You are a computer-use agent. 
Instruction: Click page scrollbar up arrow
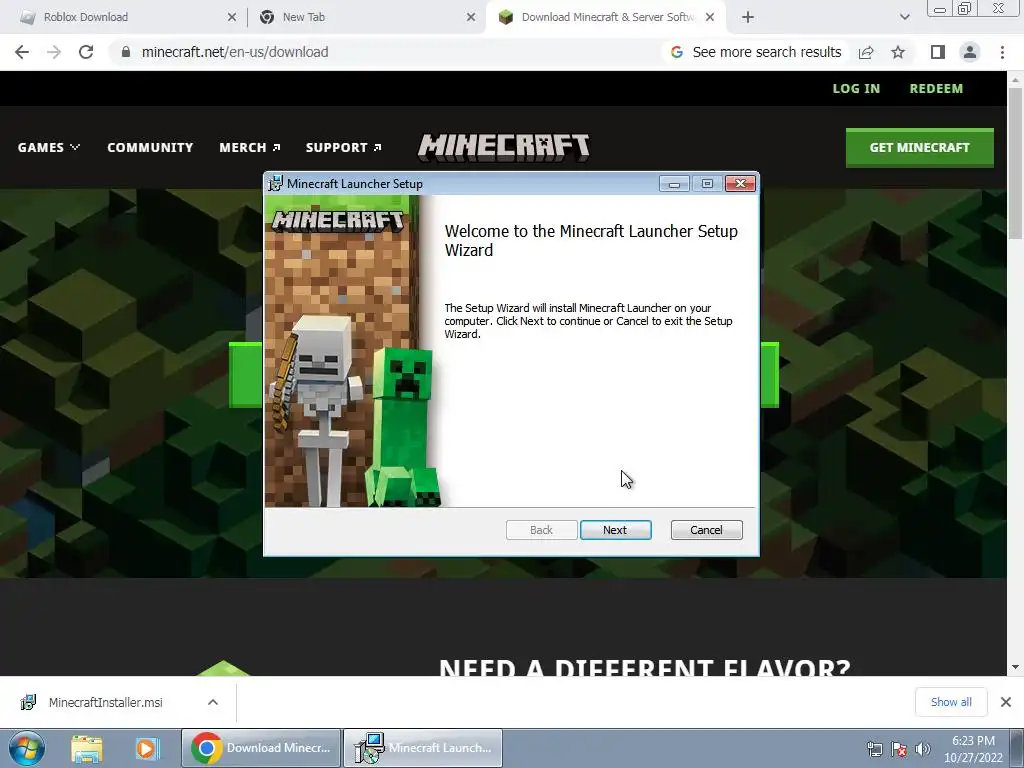coord(1016,80)
